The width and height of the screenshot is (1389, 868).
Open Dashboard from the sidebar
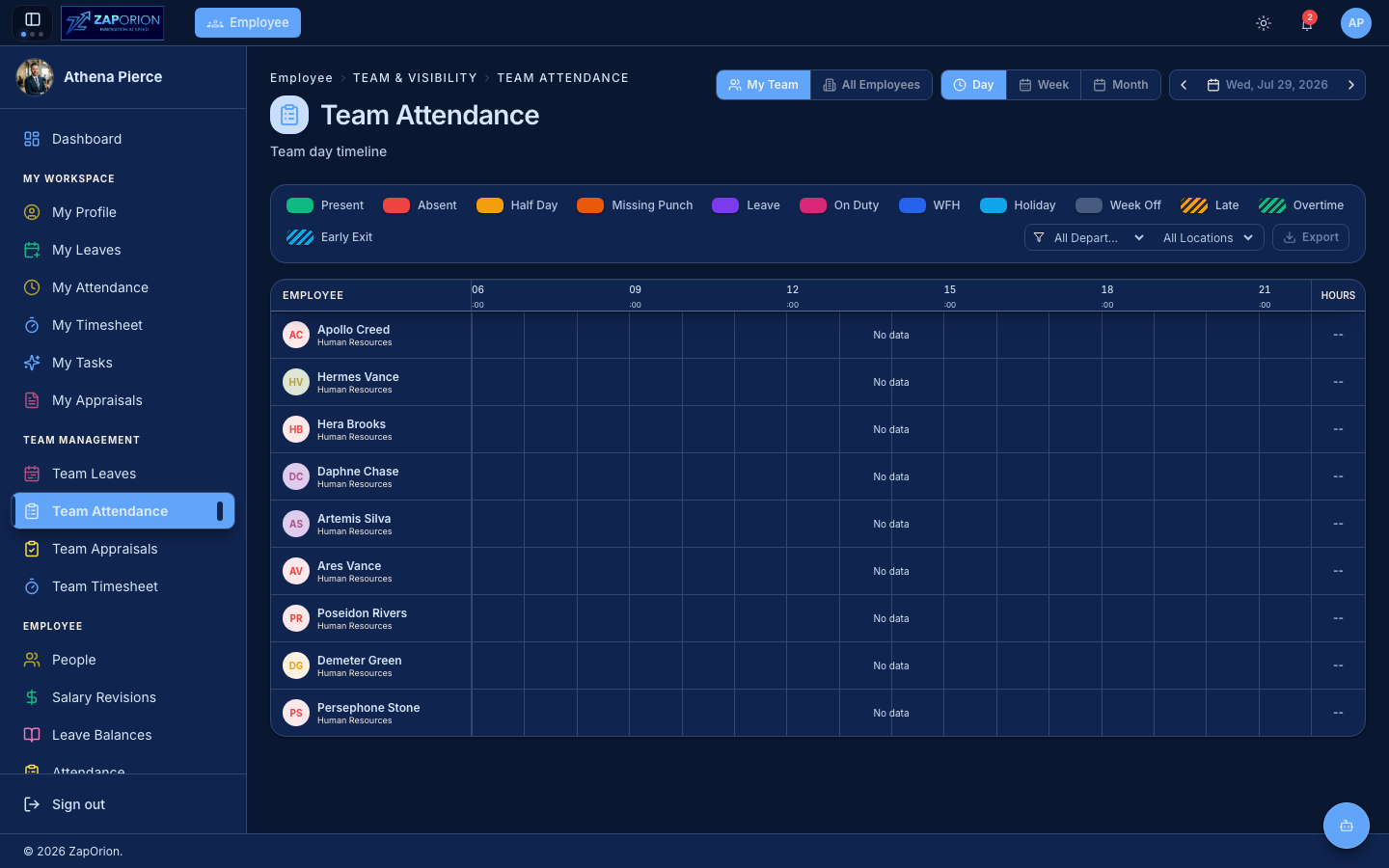[x=123, y=139]
